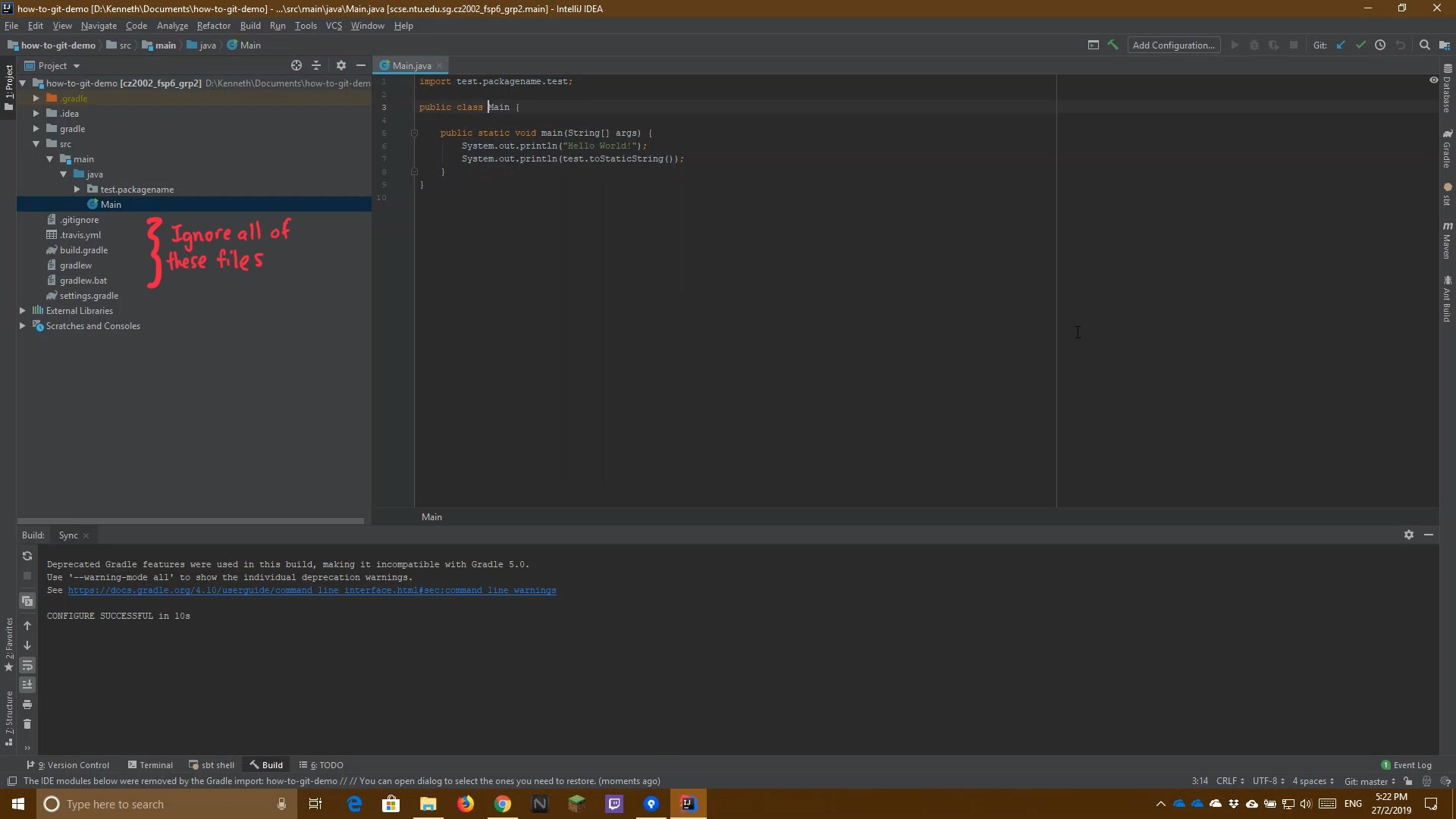Toggle the 2: Favorites side tab
This screenshot has width=1456, height=819.
click(9, 645)
